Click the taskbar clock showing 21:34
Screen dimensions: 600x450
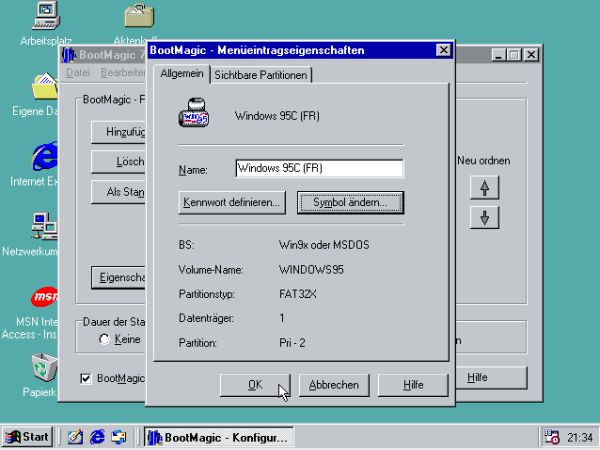coord(580,437)
